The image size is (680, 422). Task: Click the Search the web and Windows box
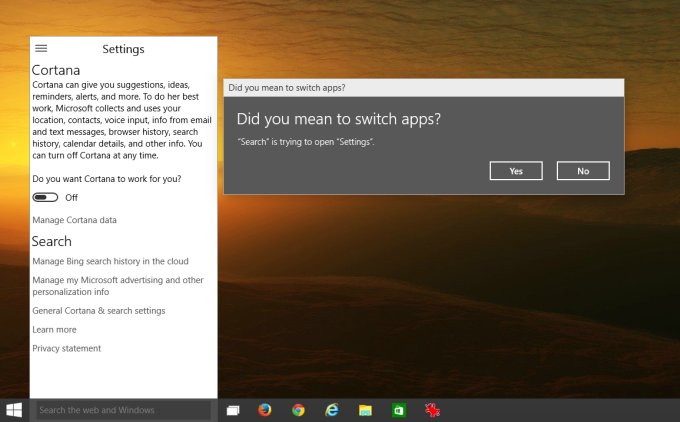122,410
